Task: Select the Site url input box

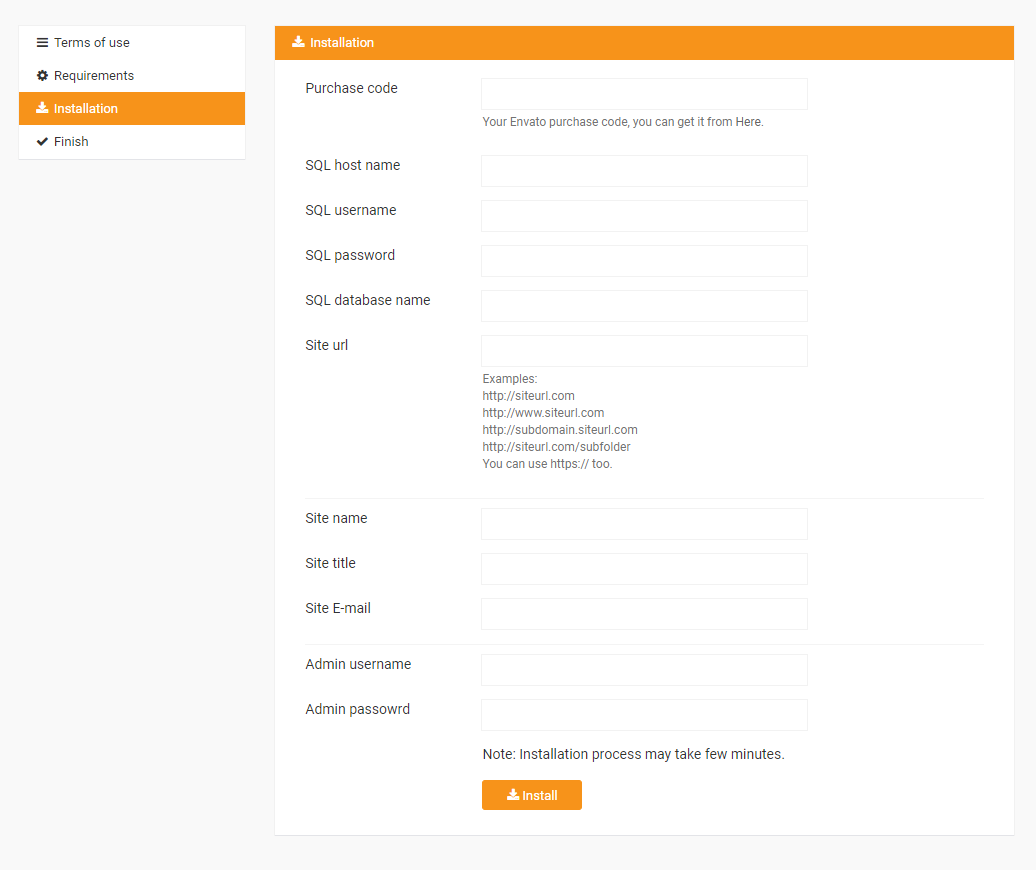Action: pos(644,351)
